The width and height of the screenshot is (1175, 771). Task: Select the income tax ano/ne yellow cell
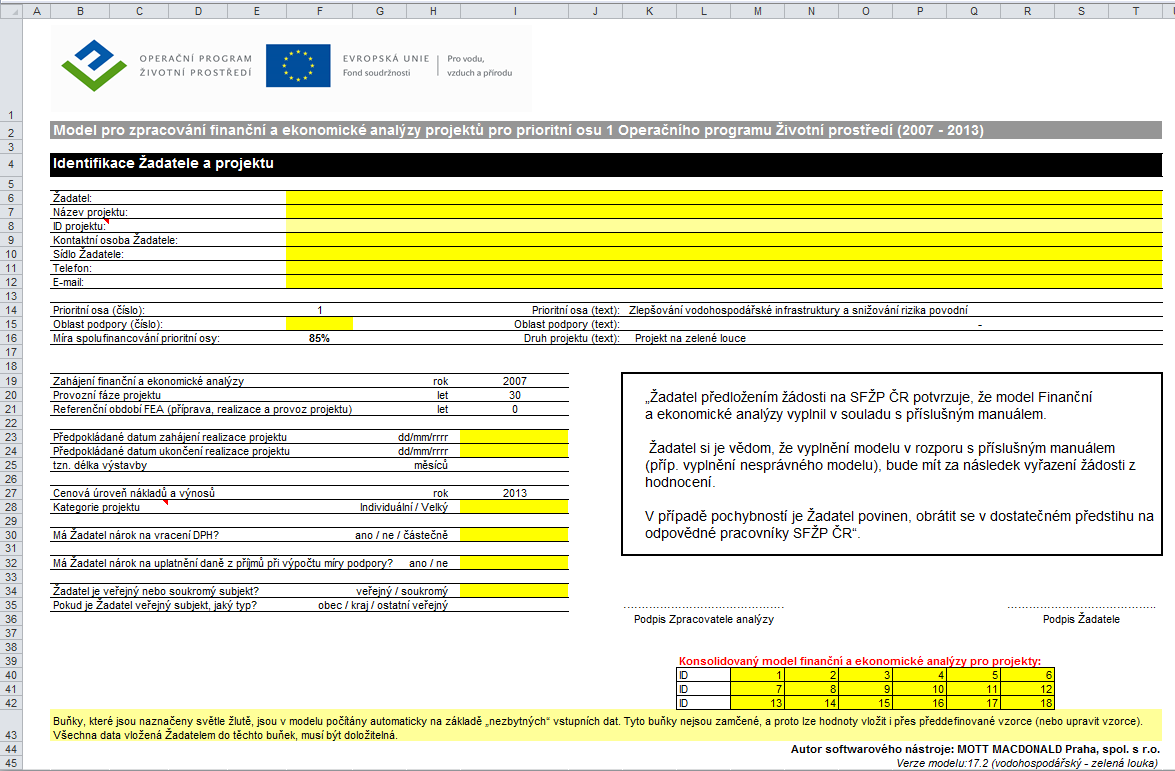(x=514, y=563)
